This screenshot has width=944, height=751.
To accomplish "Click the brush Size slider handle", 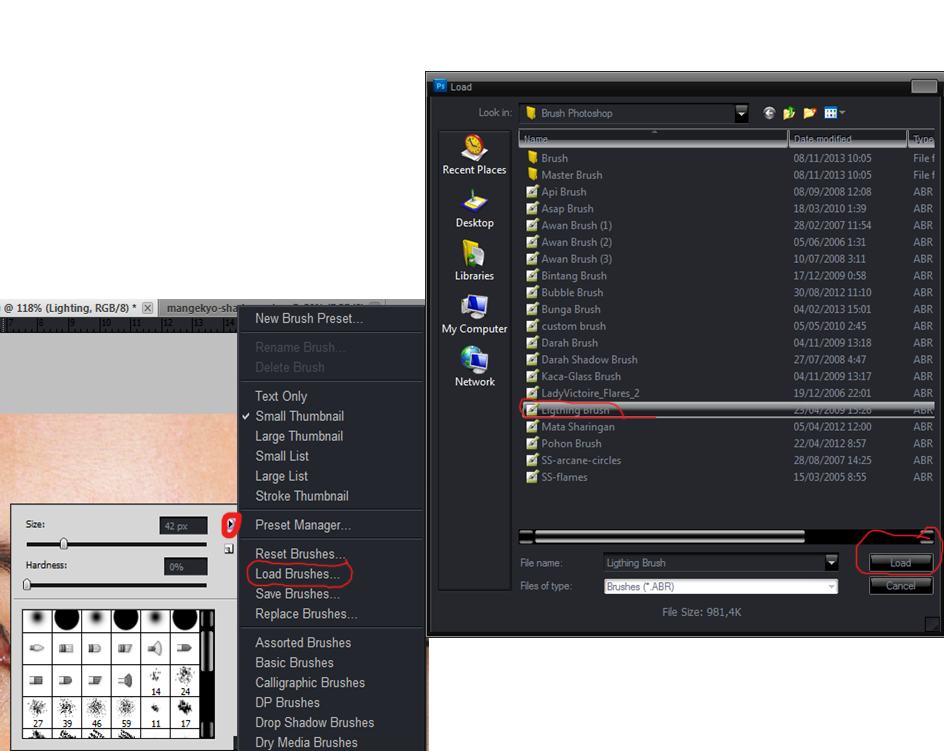I will (x=64, y=544).
